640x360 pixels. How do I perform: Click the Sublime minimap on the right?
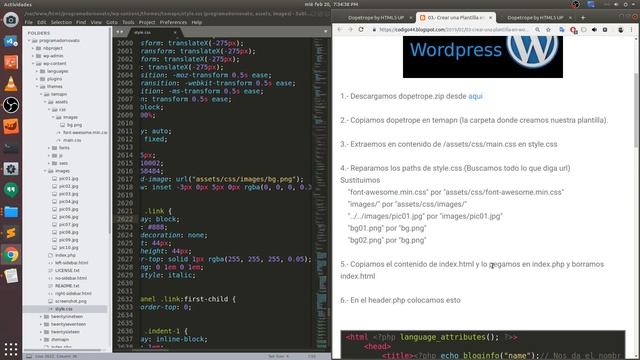tap(321, 195)
